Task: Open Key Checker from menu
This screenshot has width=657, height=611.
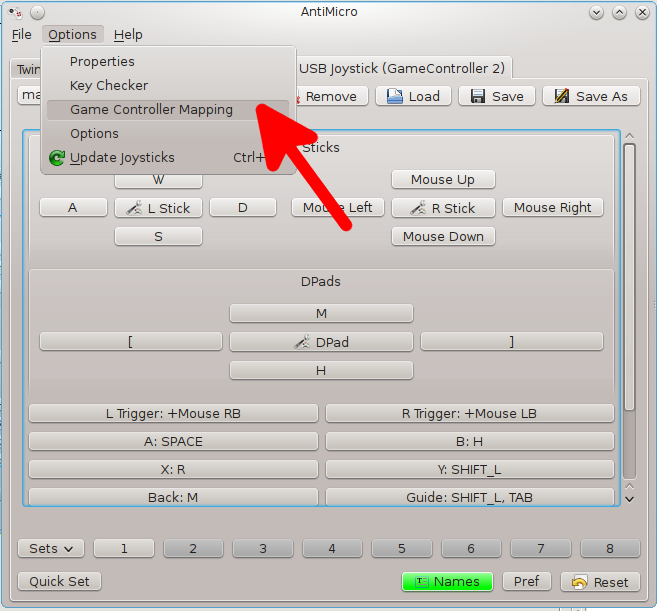Action: pyautogui.click(x=168, y=85)
